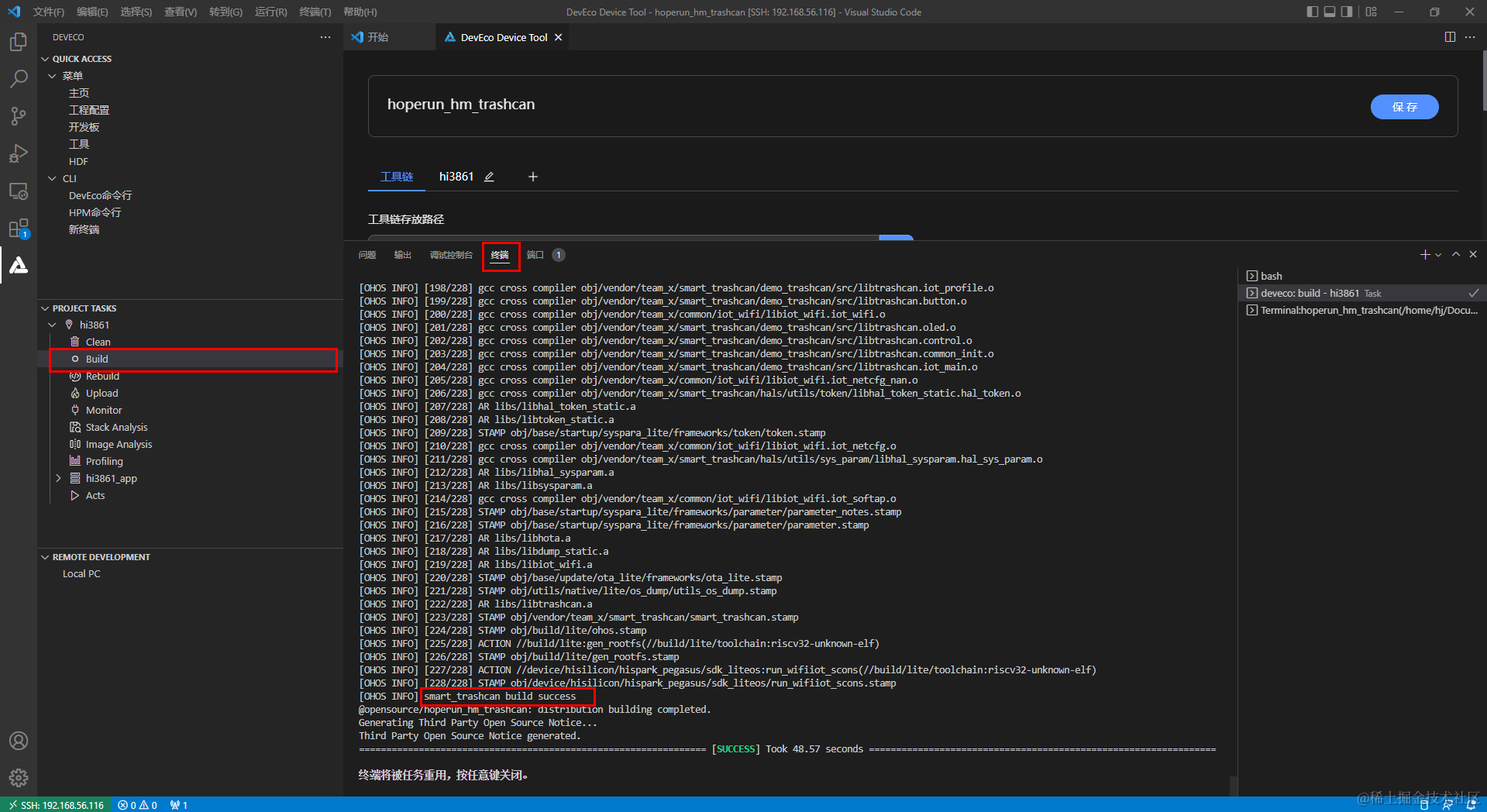1487x812 pixels.
Task: Open the Remote Explorer view
Action: (19, 191)
